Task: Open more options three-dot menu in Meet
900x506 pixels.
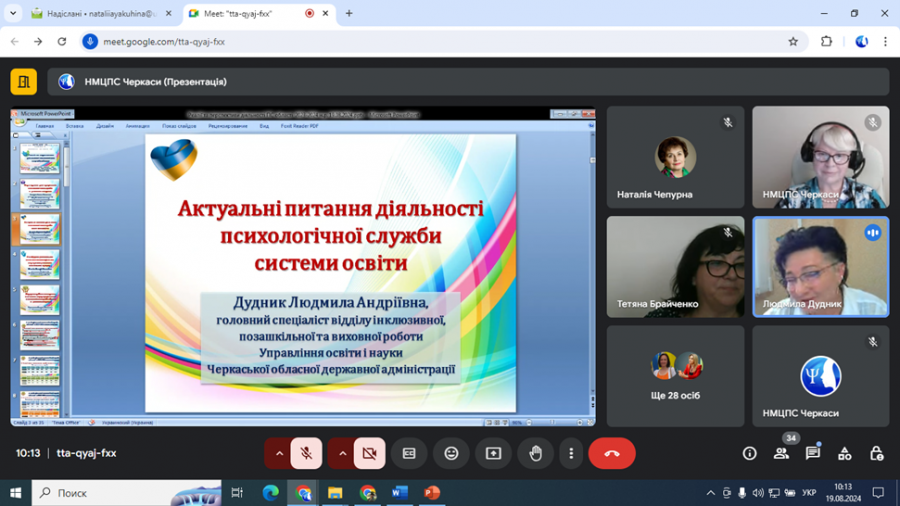Action: pos(571,453)
